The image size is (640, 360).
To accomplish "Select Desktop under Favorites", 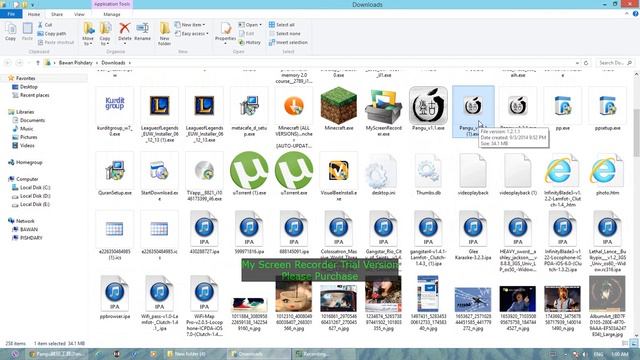I will 29,87.
